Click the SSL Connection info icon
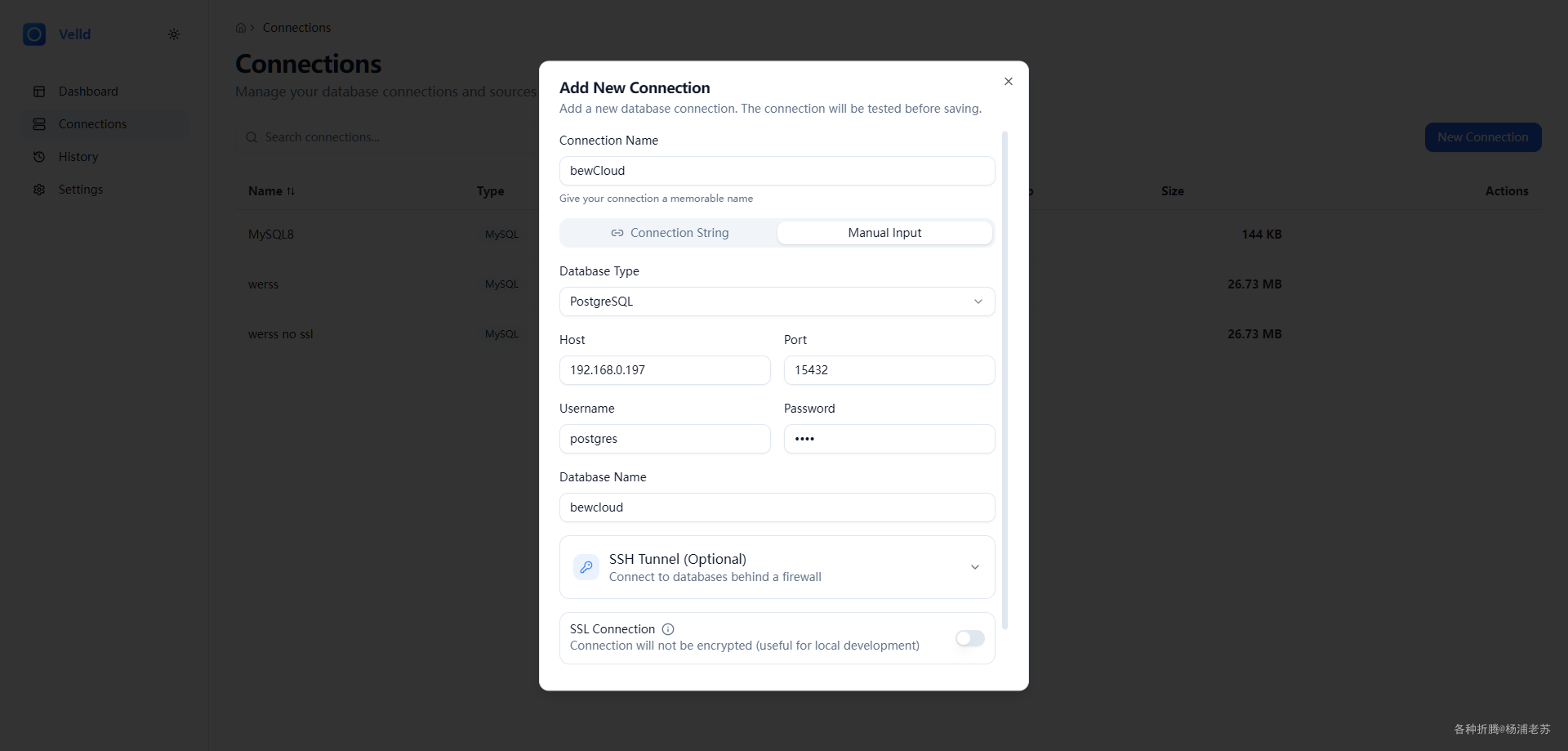 coord(668,629)
